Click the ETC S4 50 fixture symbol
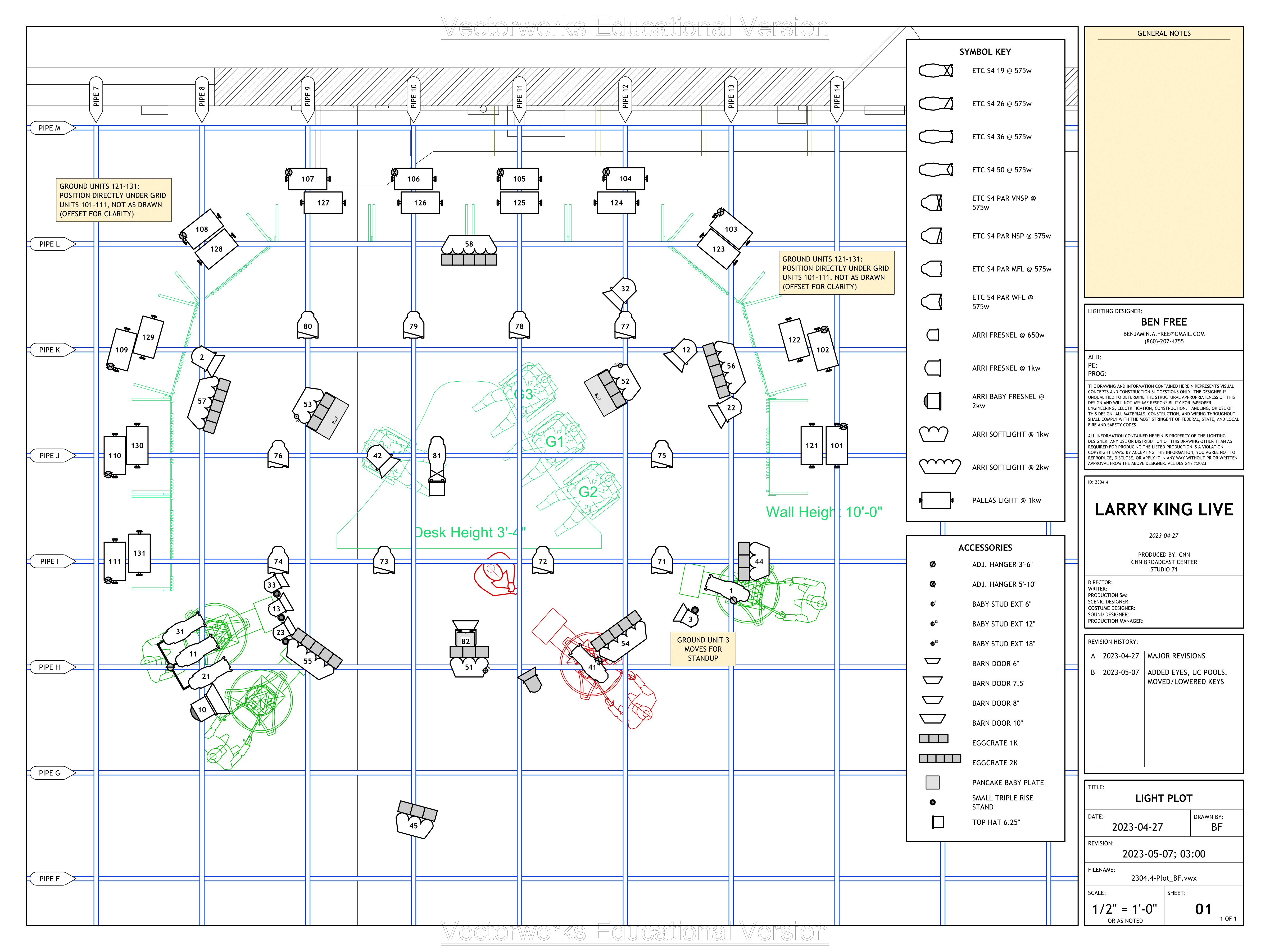This screenshot has height=952, width=1270. click(x=936, y=170)
